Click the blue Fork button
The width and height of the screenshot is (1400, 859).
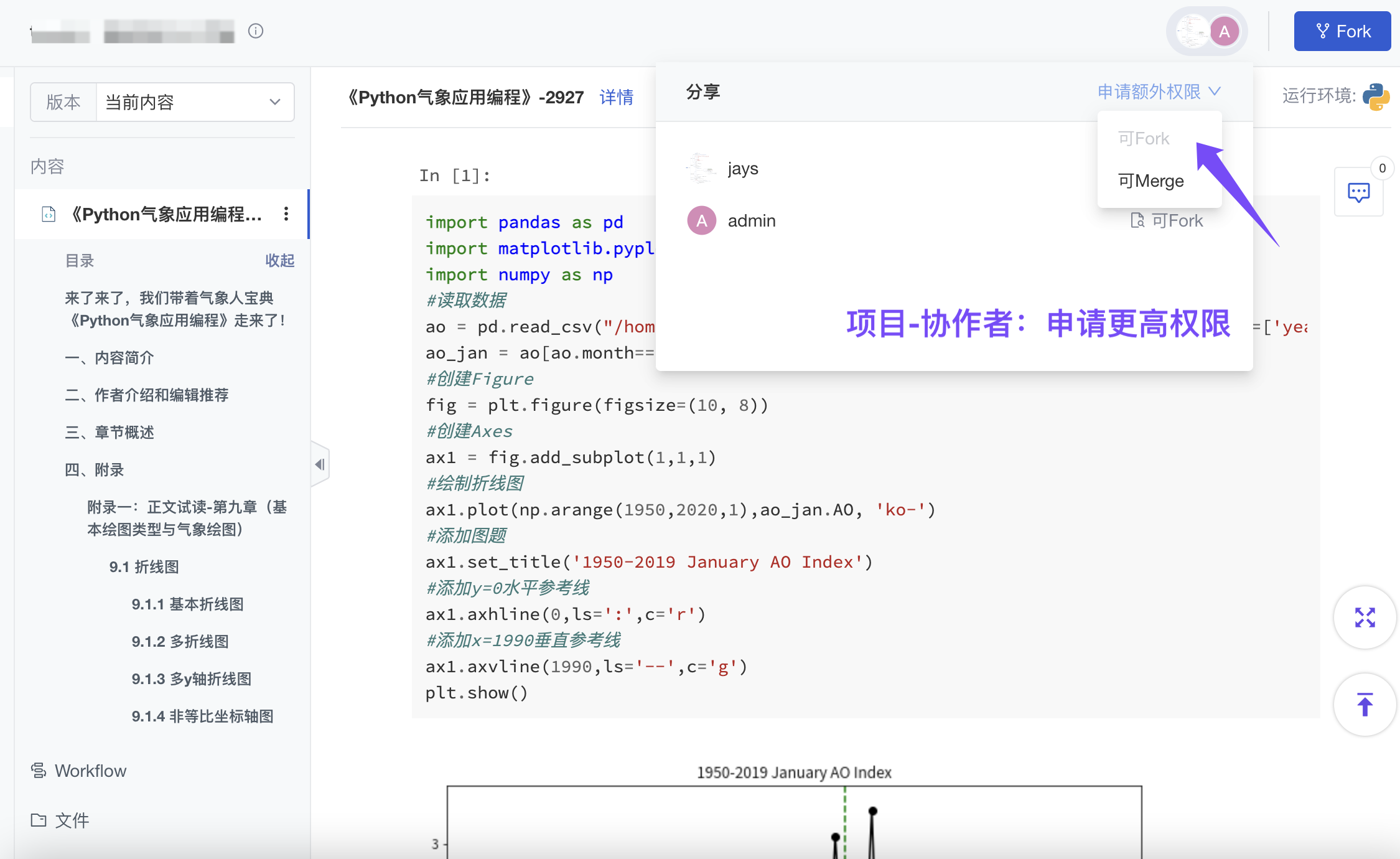click(1342, 32)
